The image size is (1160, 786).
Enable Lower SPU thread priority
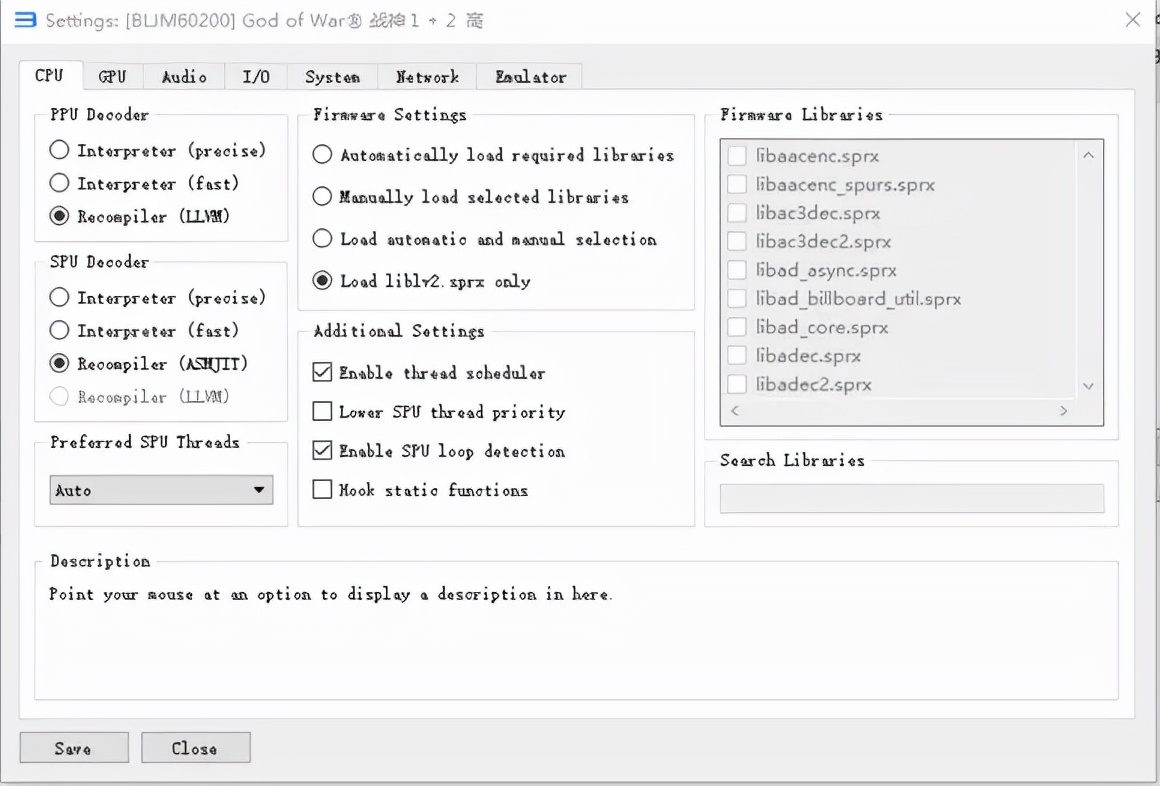click(322, 412)
